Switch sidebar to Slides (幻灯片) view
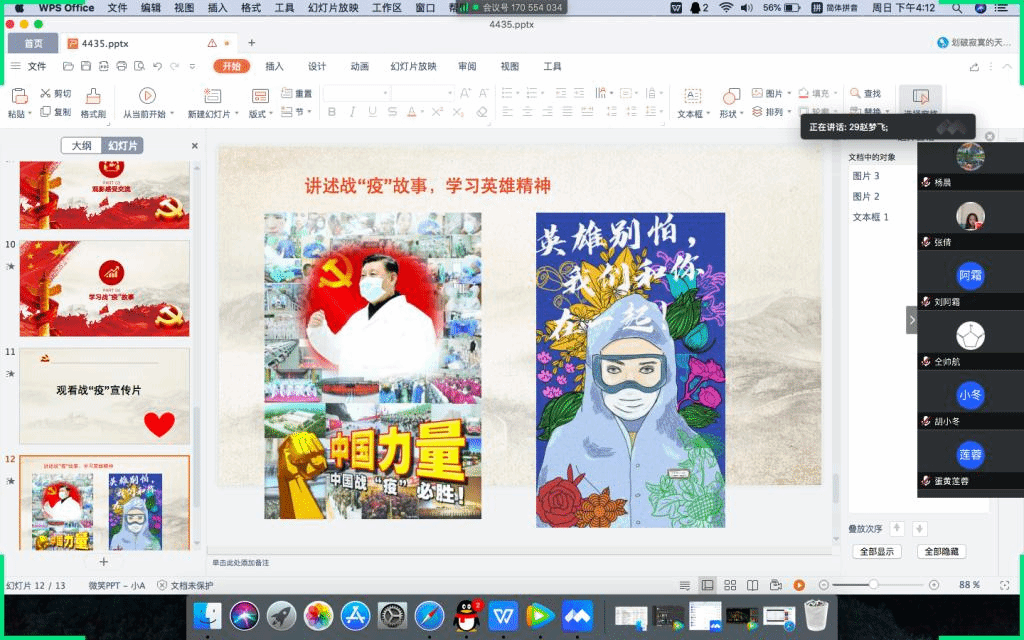 click(122, 146)
